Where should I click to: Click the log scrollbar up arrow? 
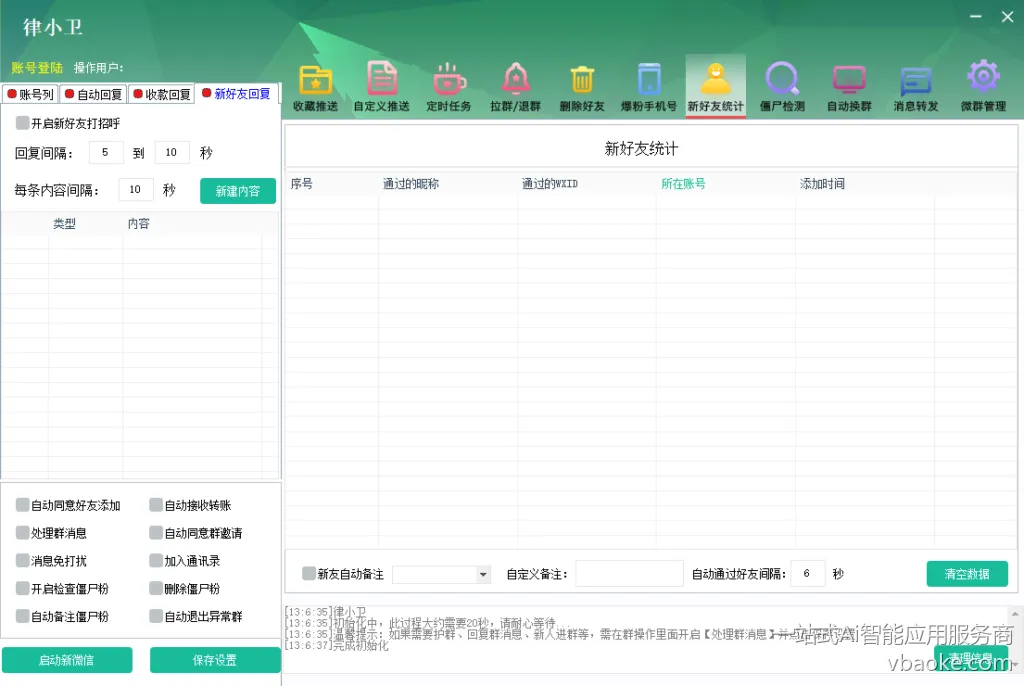point(1015,614)
